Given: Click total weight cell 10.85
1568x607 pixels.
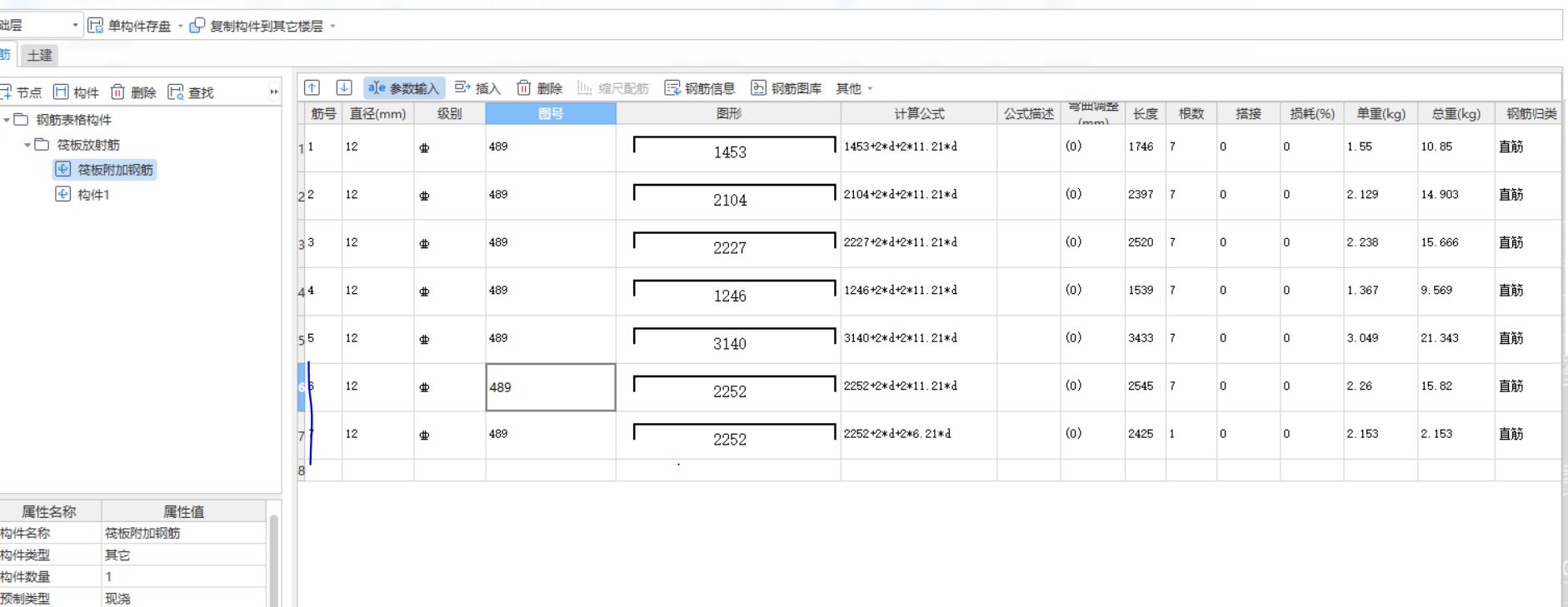Looking at the screenshot, I should click(1456, 147).
